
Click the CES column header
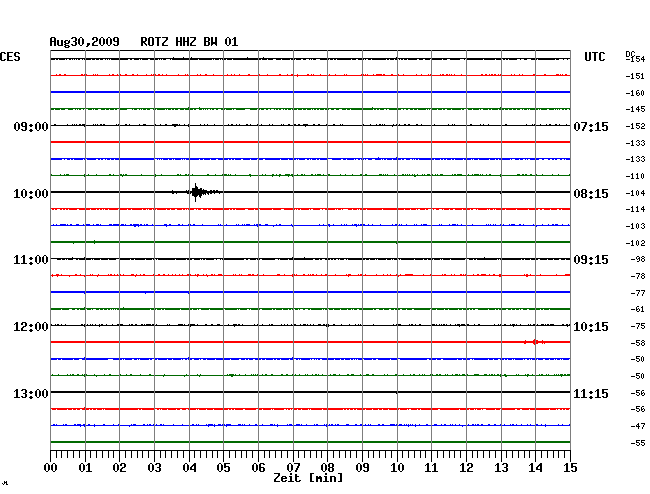pyautogui.click(x=10, y=57)
